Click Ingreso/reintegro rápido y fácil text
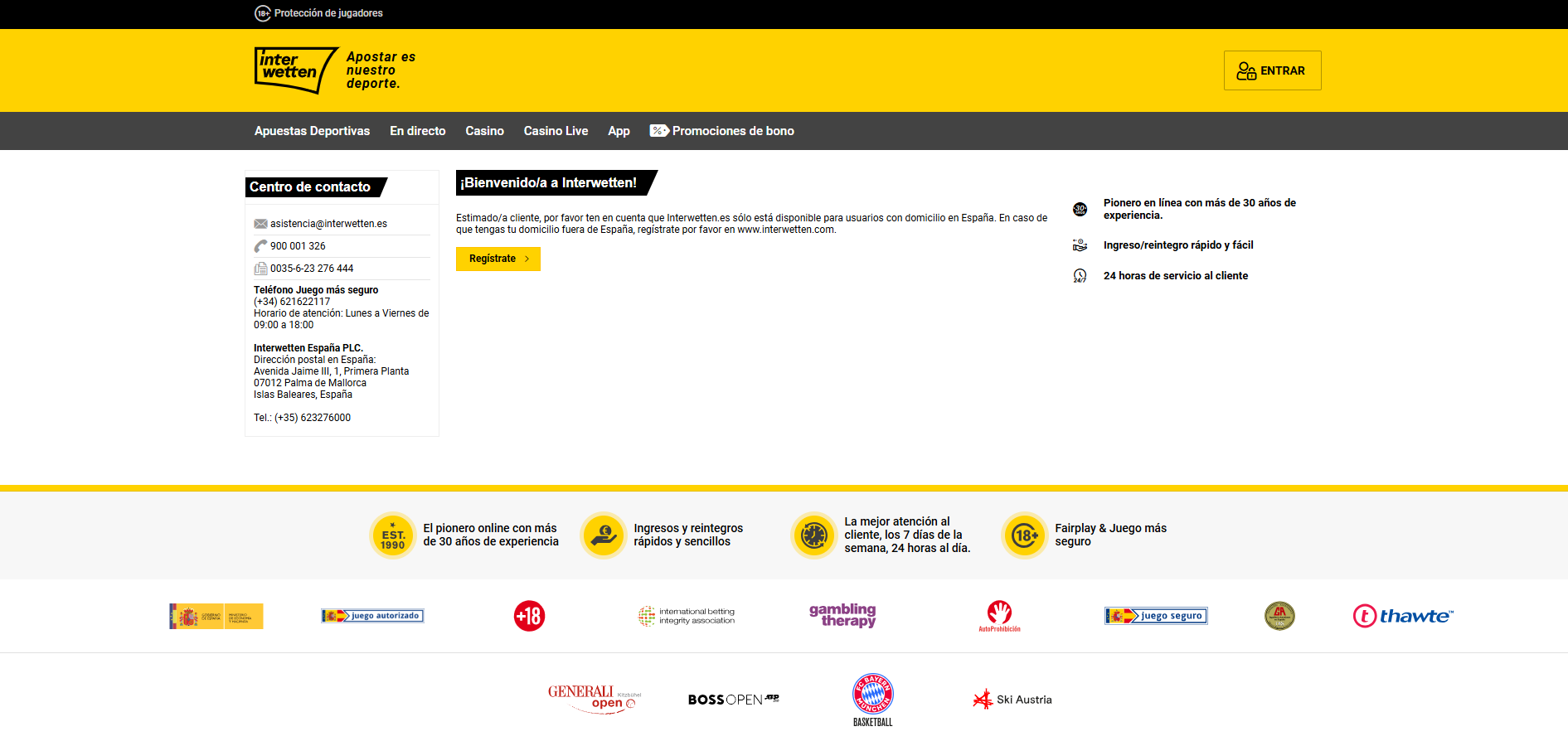This screenshot has width=1568, height=746. [1178, 245]
